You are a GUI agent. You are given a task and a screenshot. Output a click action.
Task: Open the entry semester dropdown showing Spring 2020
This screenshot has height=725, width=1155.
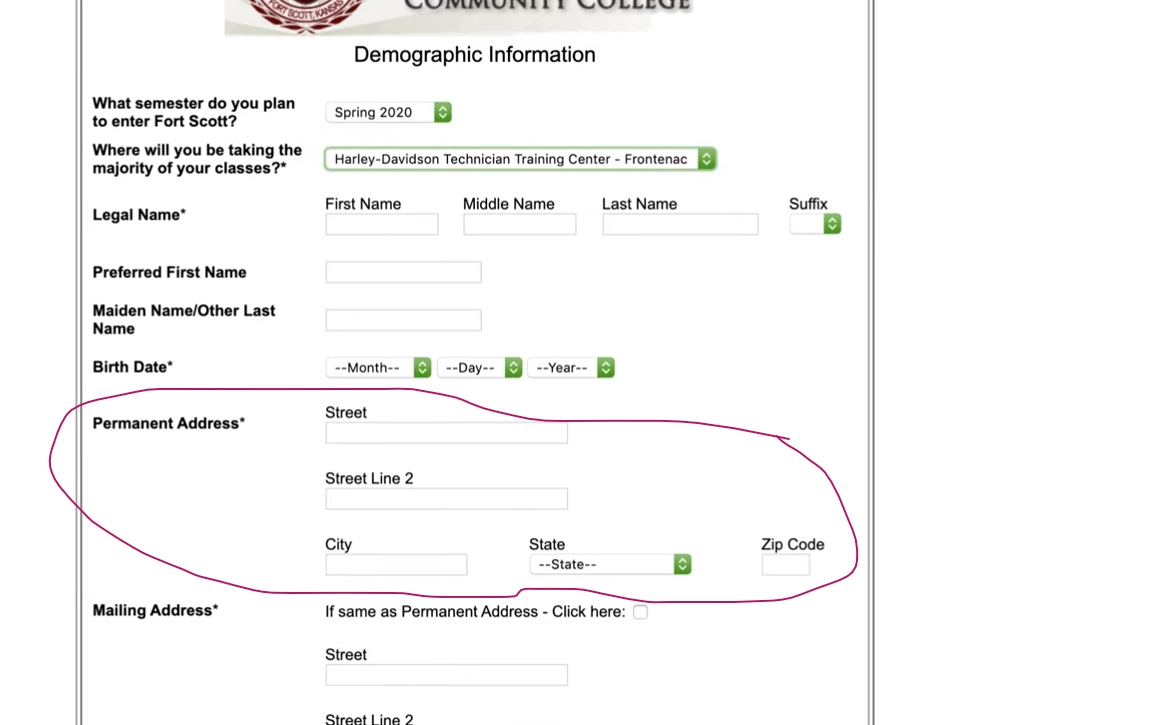coord(388,112)
